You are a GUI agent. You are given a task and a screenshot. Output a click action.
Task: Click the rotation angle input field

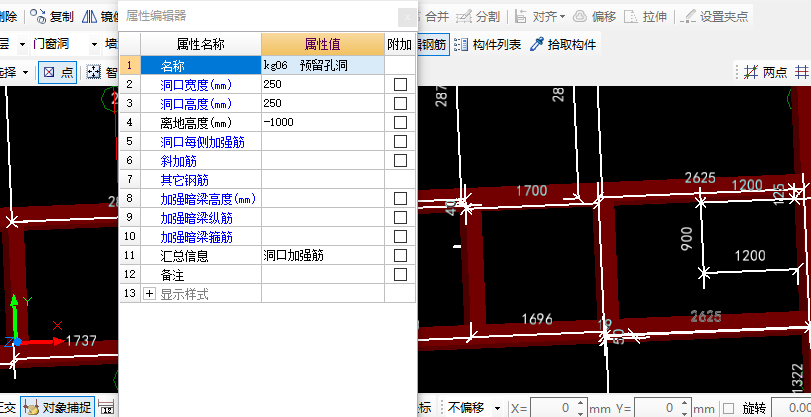pos(790,408)
